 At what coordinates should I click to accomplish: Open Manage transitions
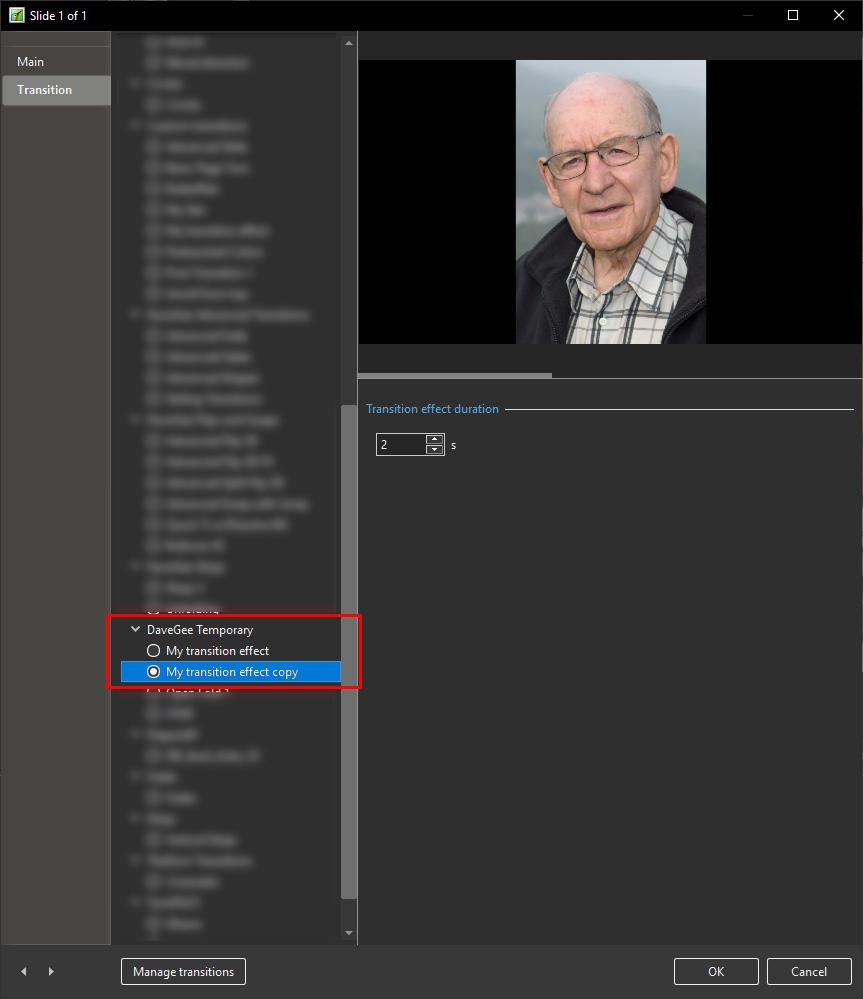183,971
